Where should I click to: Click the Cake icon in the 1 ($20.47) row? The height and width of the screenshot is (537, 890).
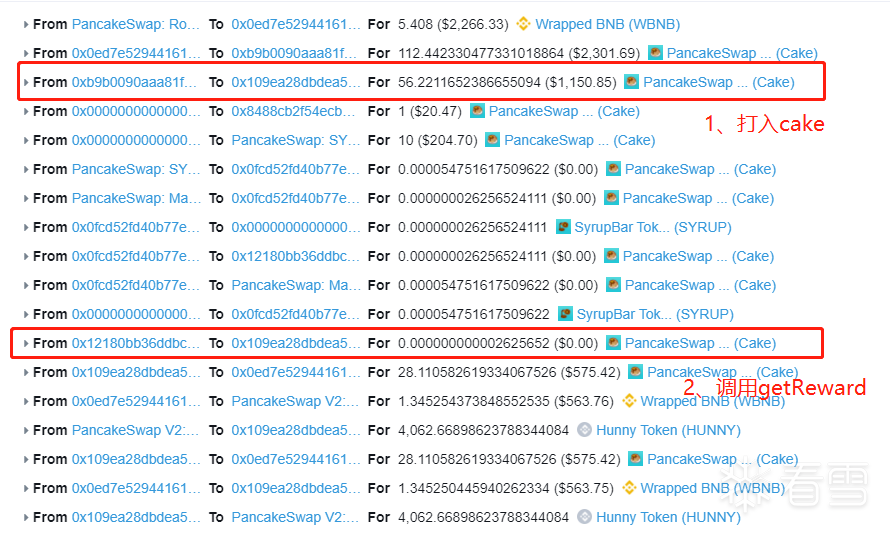pyautogui.click(x=477, y=111)
